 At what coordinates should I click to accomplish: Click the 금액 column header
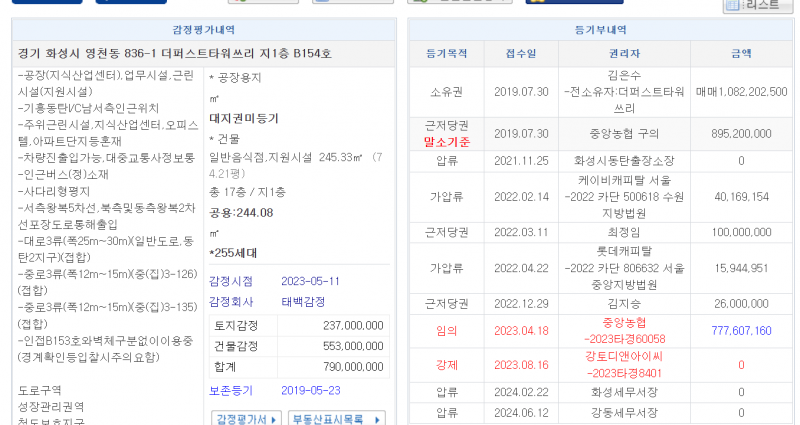(x=741, y=52)
